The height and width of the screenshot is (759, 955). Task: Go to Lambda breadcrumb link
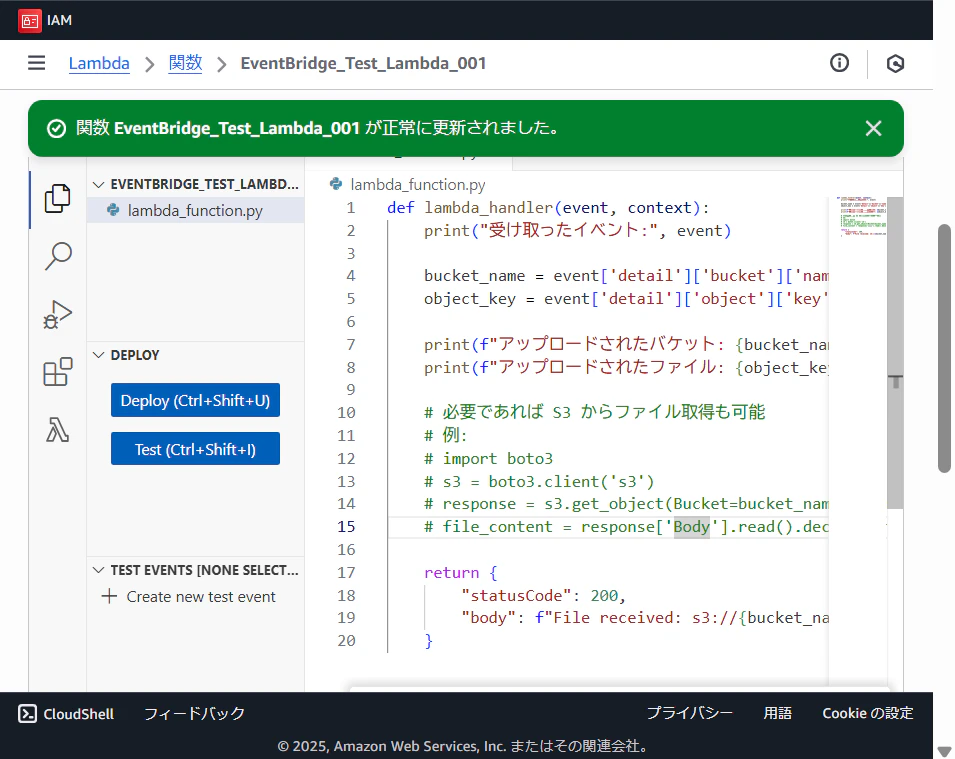[x=99, y=63]
